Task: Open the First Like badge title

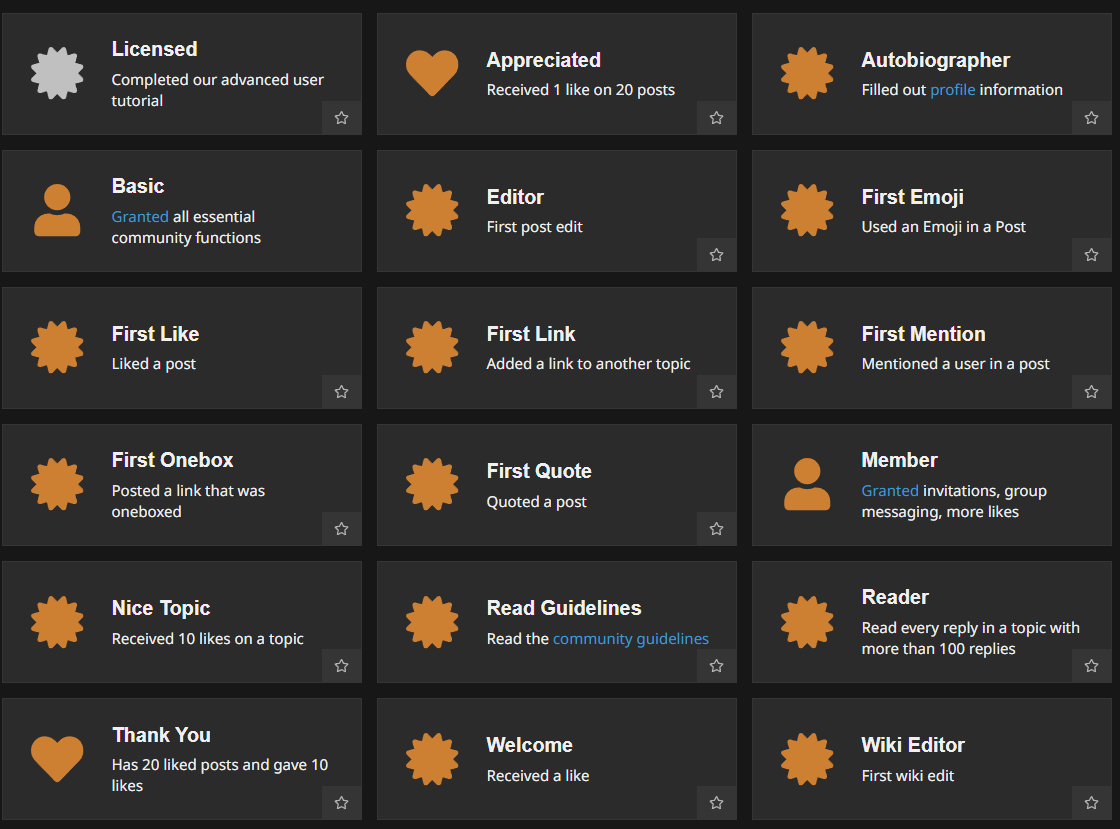Action: [x=156, y=334]
